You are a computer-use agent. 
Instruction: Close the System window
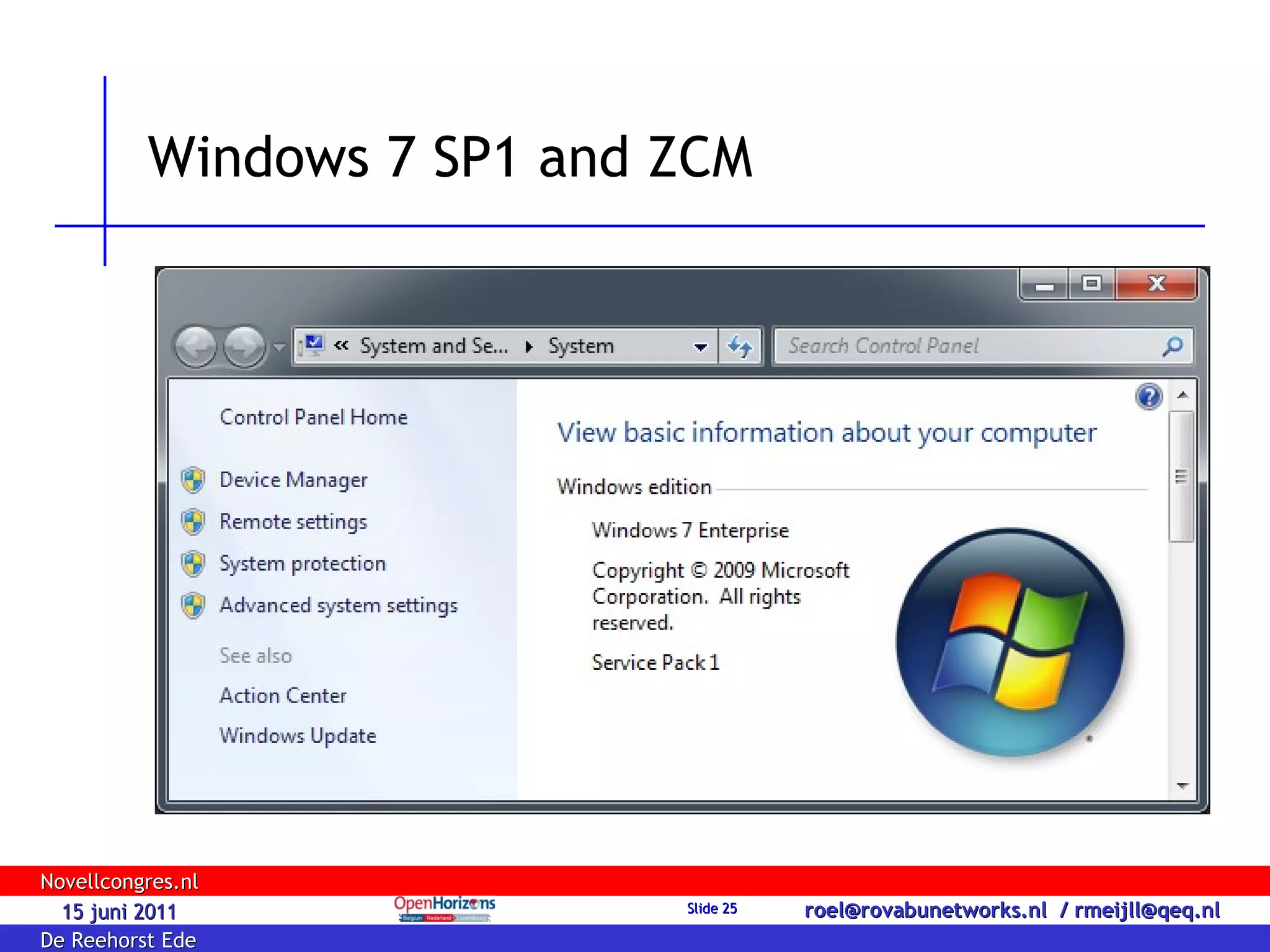pyautogui.click(x=1157, y=284)
